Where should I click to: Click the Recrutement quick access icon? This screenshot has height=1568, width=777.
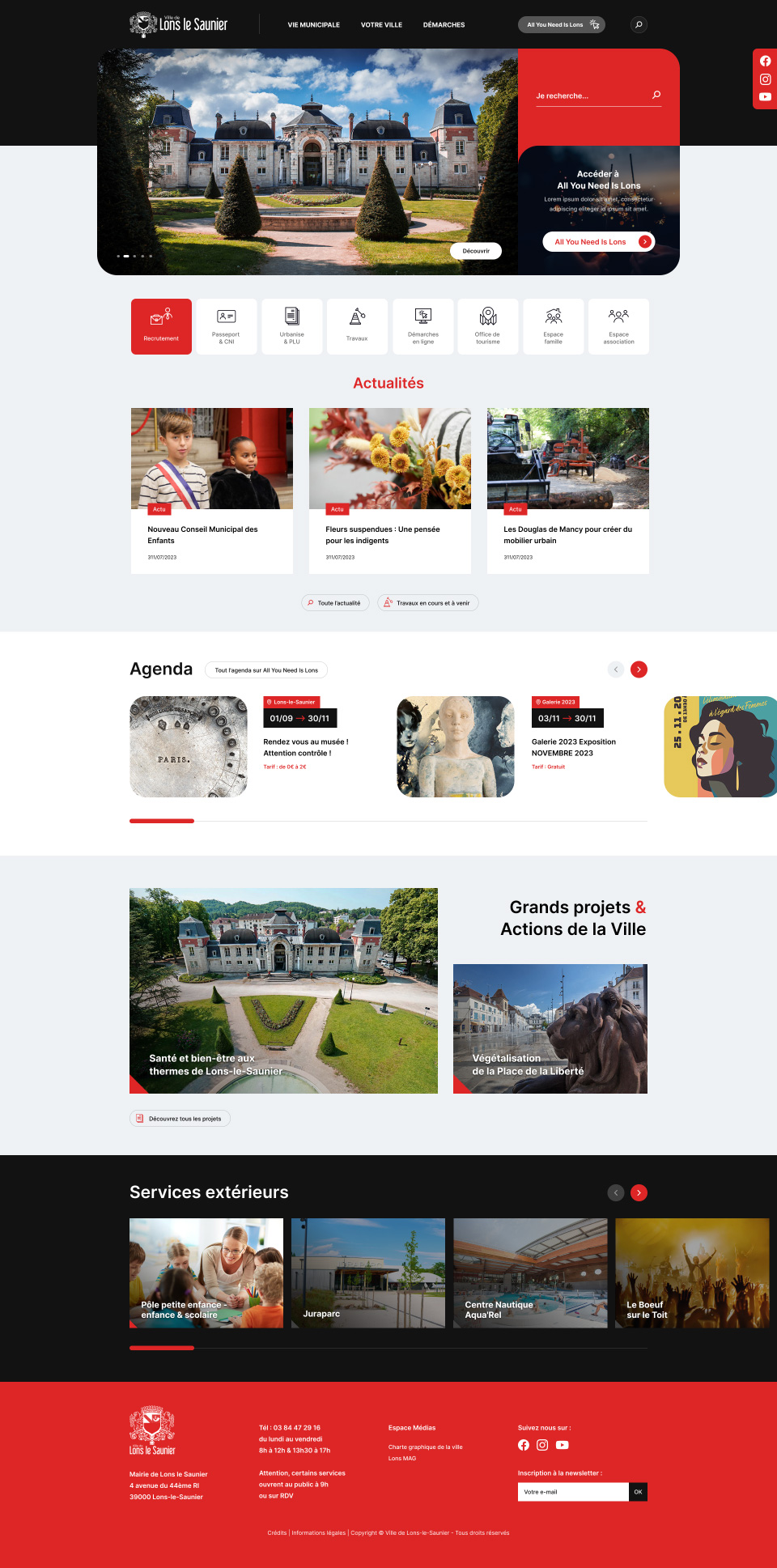[161, 325]
